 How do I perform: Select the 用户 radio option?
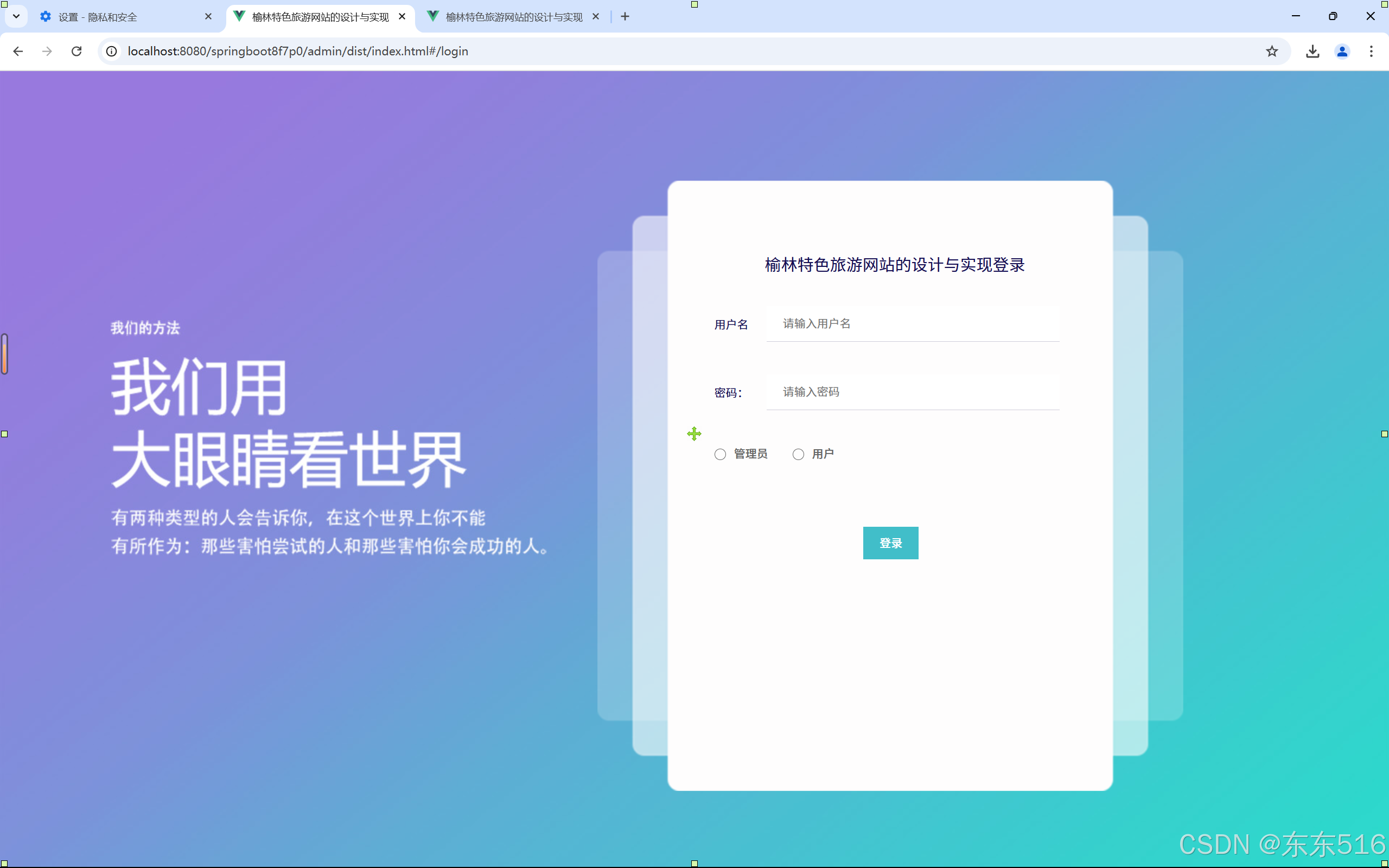[x=798, y=454]
